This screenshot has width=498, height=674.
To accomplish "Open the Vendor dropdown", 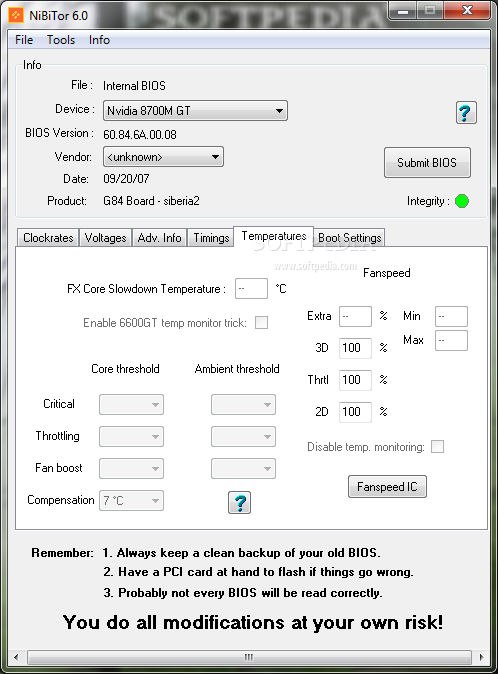I will click(x=163, y=157).
